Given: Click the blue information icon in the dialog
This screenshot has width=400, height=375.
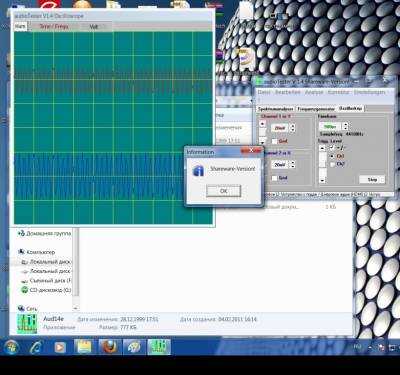Looking at the screenshot, I should pos(198,171).
